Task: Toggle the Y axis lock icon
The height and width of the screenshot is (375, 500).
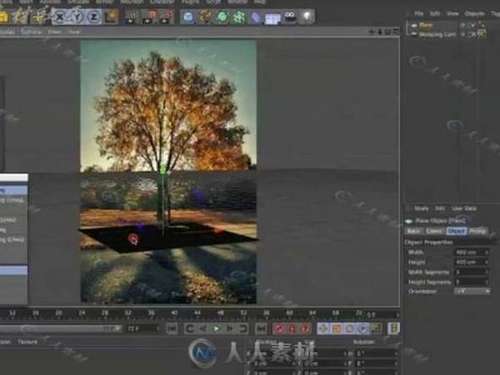Action: pos(77,16)
